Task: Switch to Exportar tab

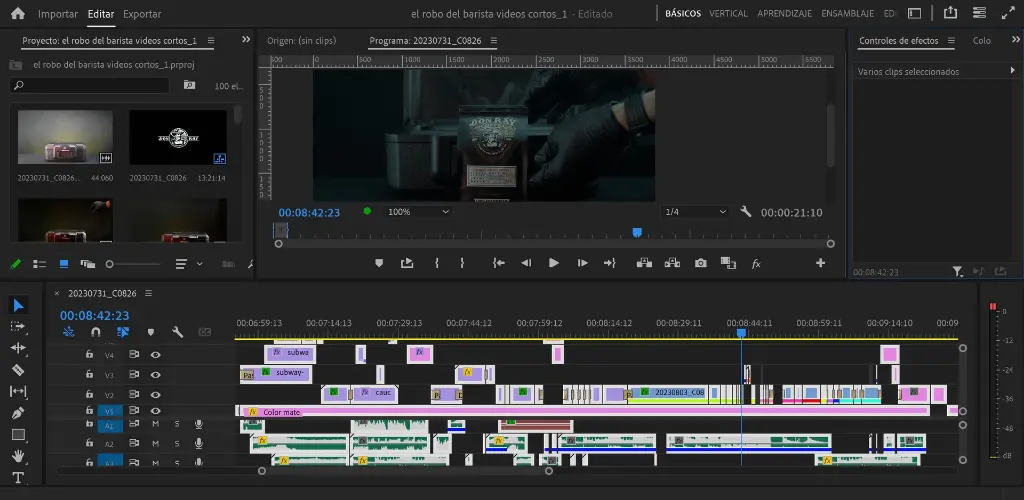Action: pos(142,14)
